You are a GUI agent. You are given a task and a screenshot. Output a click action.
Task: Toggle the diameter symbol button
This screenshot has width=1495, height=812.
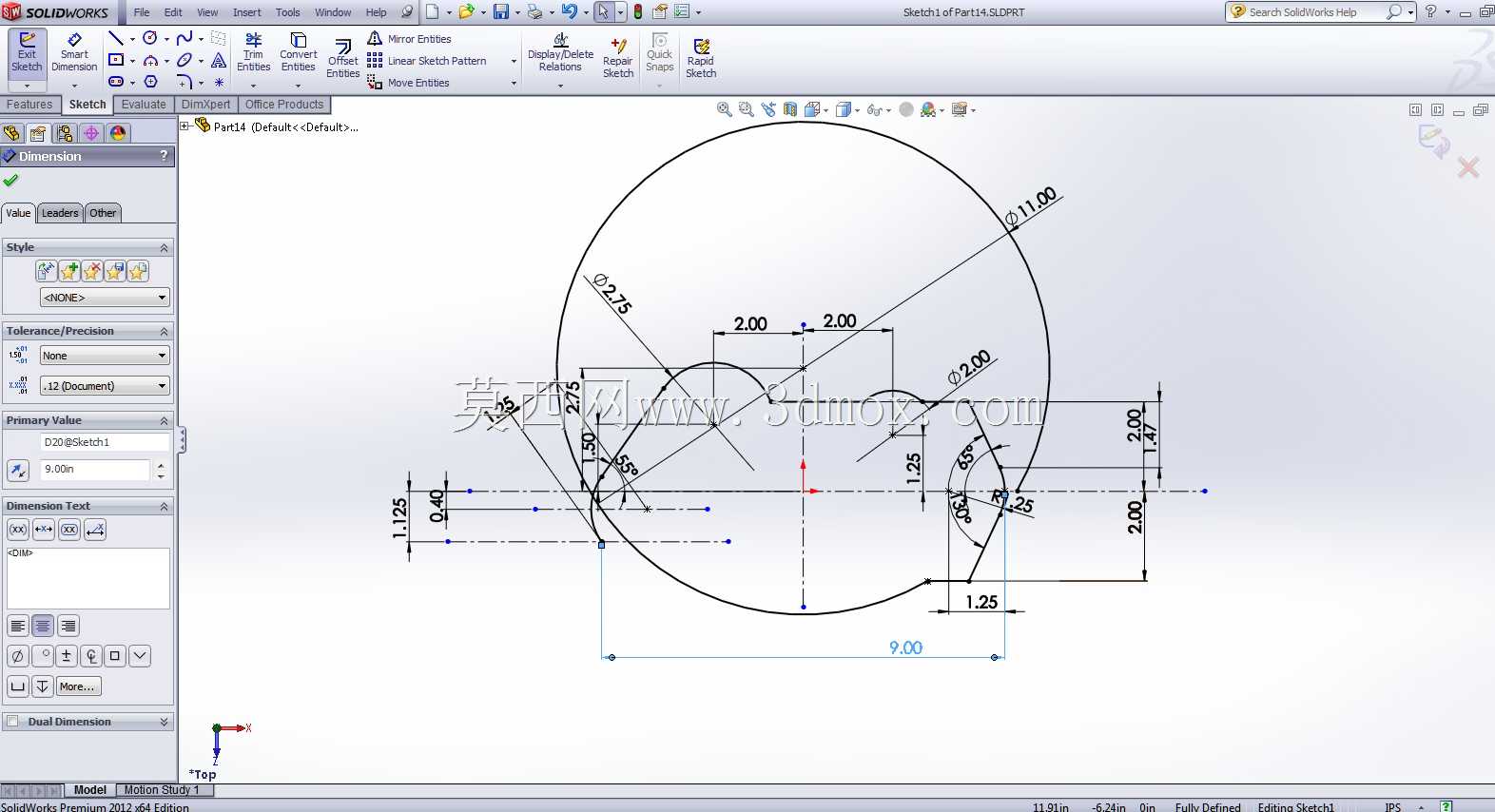[17, 656]
